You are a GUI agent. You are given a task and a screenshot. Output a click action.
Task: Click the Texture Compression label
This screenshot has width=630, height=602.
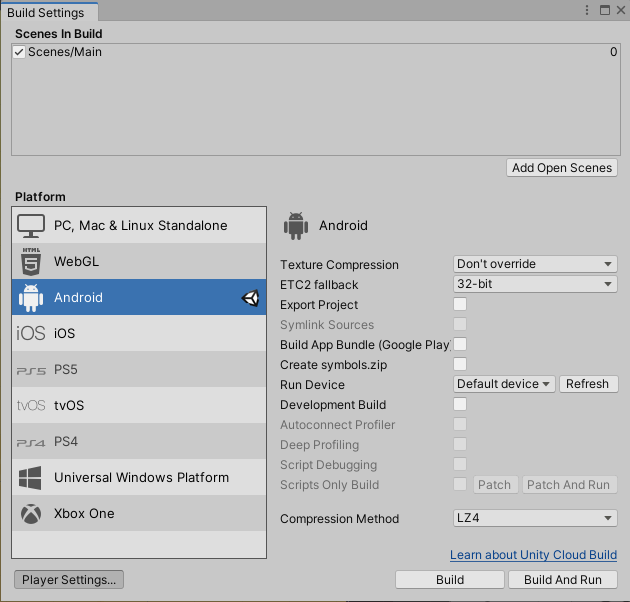(340, 265)
